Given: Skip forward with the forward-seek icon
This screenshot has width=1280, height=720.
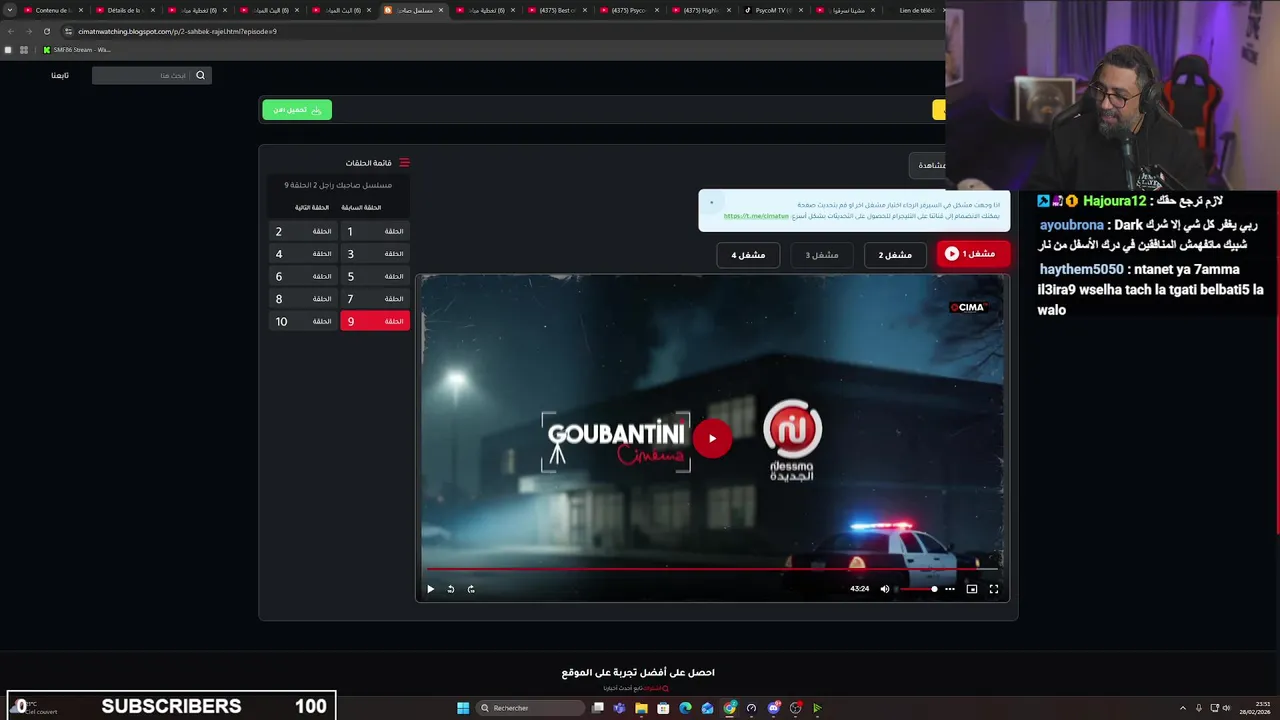Looking at the screenshot, I should [x=471, y=589].
